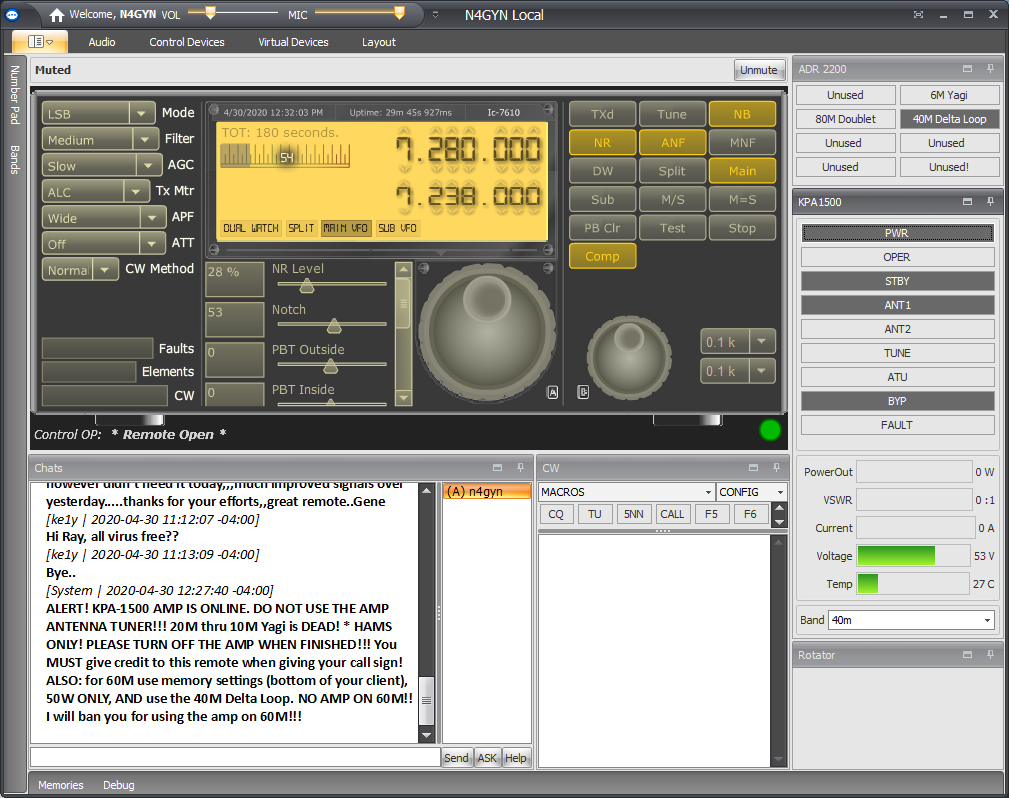The width and height of the screenshot is (1010, 798).
Task: Open the Audio menu
Action: click(x=102, y=42)
